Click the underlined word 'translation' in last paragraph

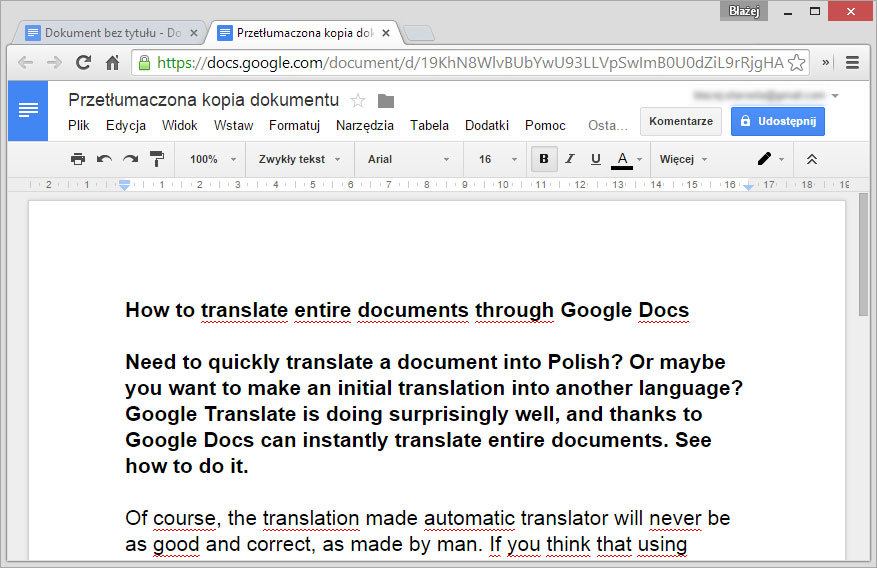pyautogui.click(x=311, y=518)
